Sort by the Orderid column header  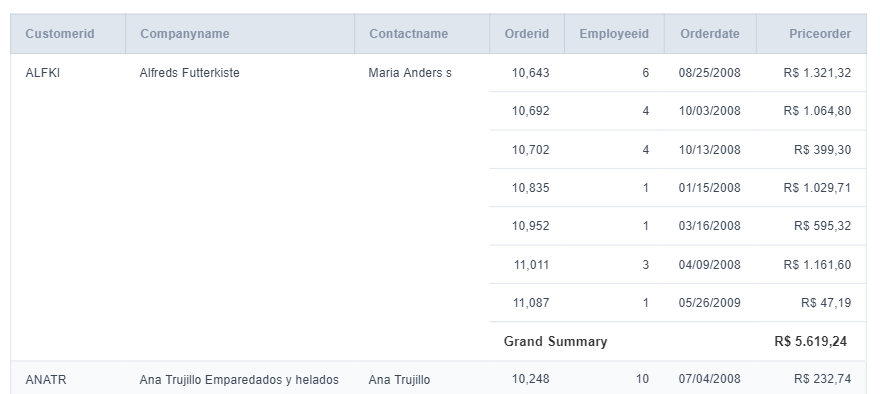point(526,34)
